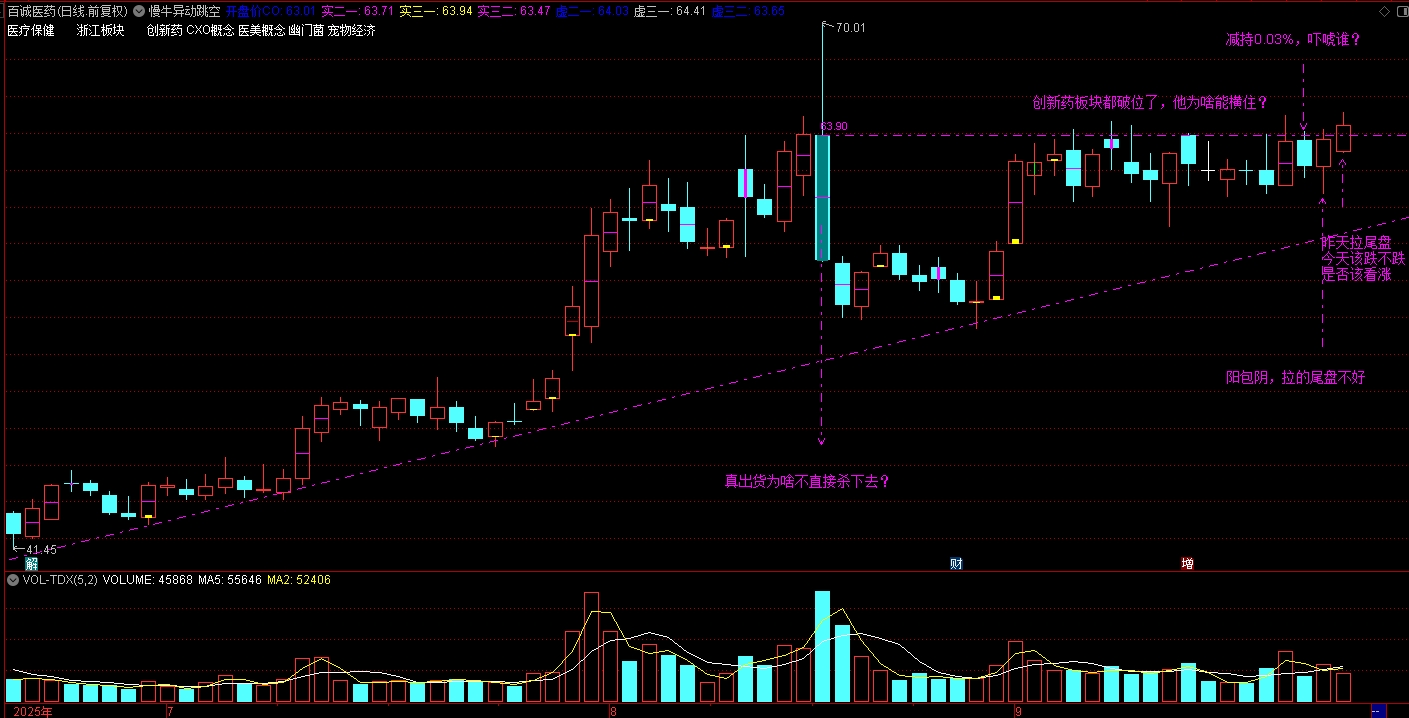Click the MA2: 52406 readout
The height and width of the screenshot is (718, 1409).
pyautogui.click(x=299, y=580)
